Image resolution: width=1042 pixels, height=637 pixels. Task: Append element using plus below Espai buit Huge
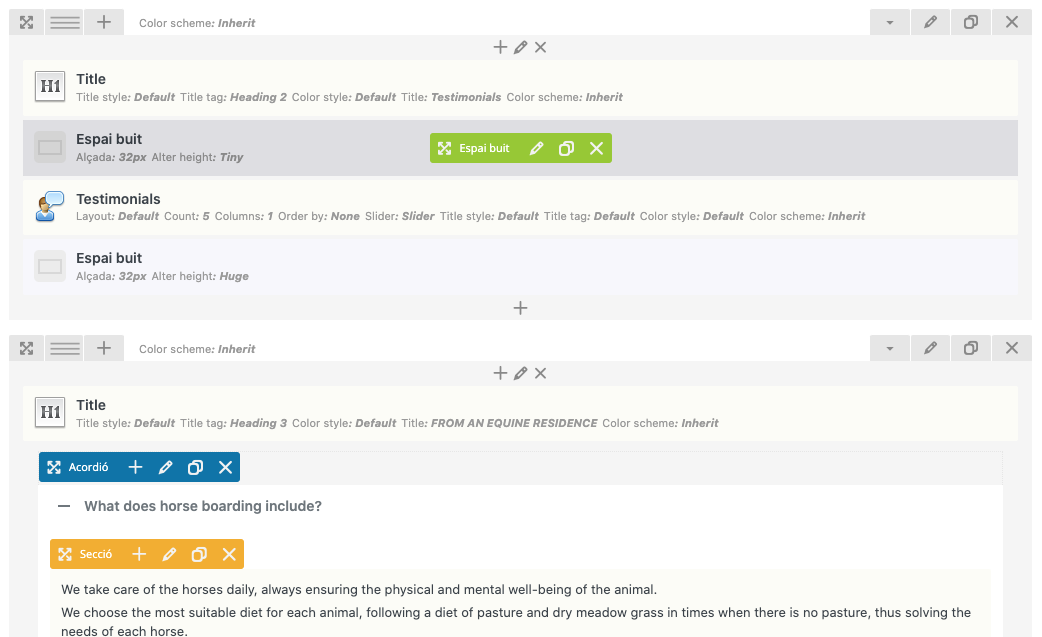[x=520, y=308]
